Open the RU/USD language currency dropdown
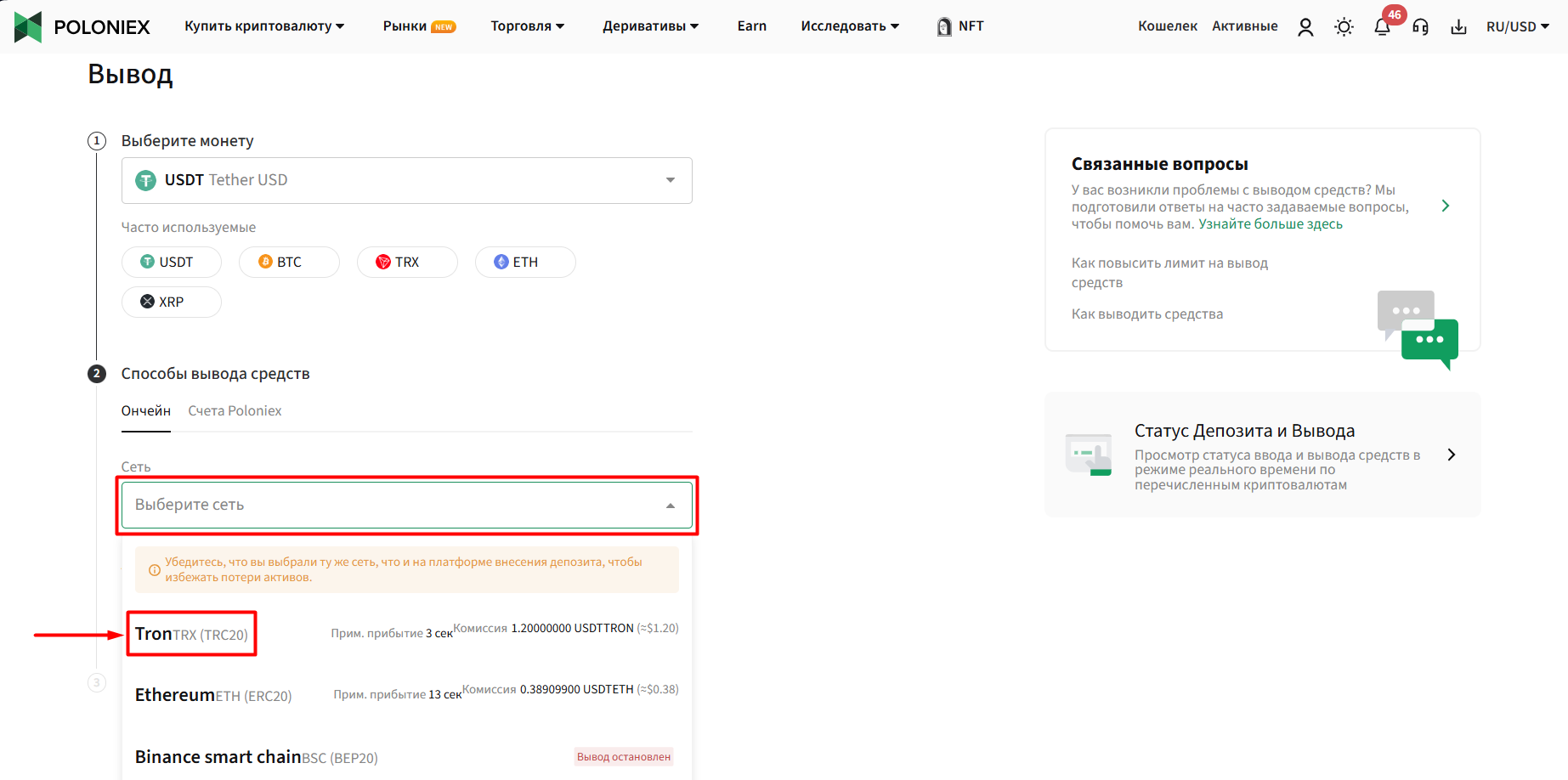The image size is (1568, 780). [1518, 27]
